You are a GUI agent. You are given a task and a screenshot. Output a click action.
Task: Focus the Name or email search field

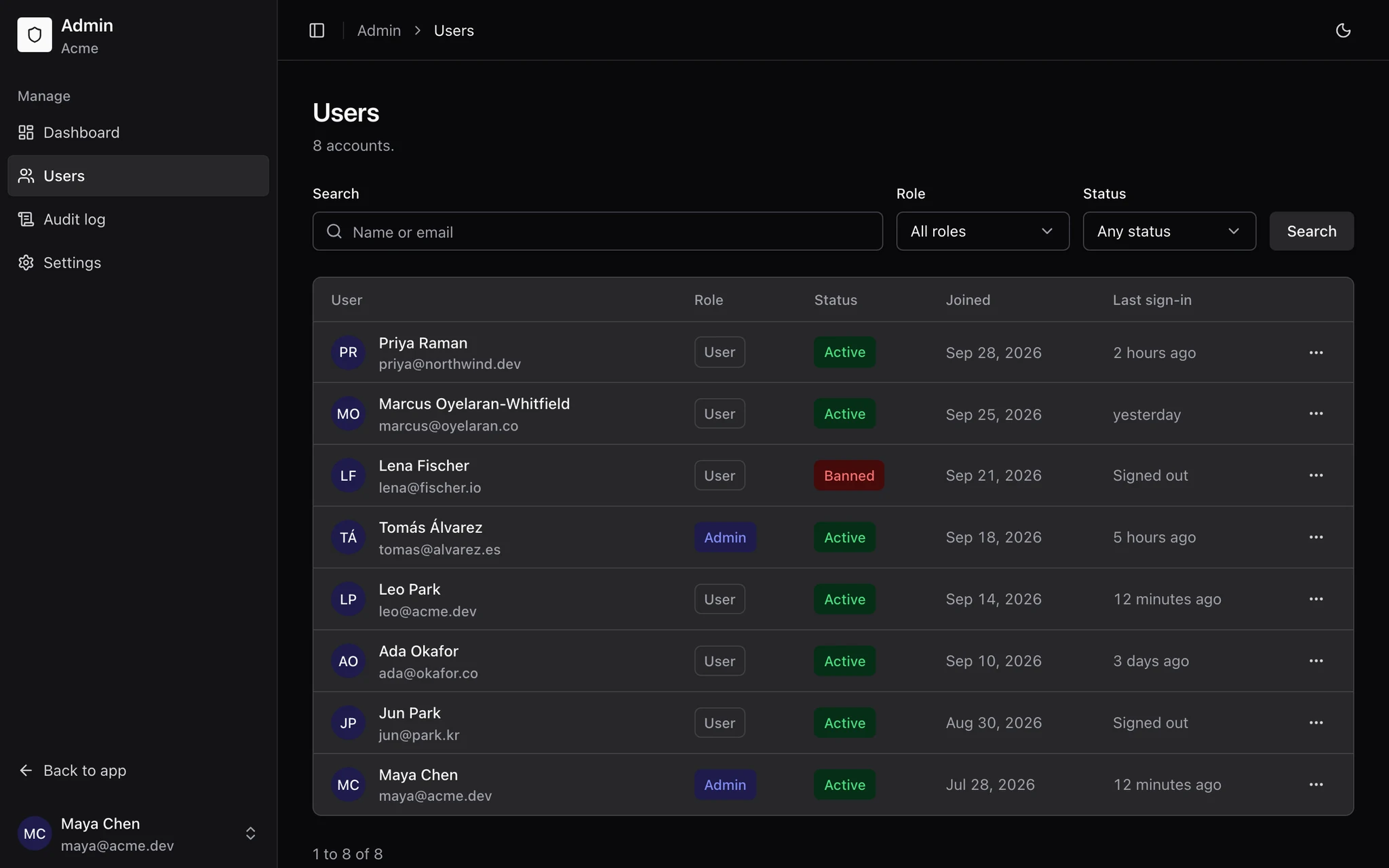coord(598,231)
